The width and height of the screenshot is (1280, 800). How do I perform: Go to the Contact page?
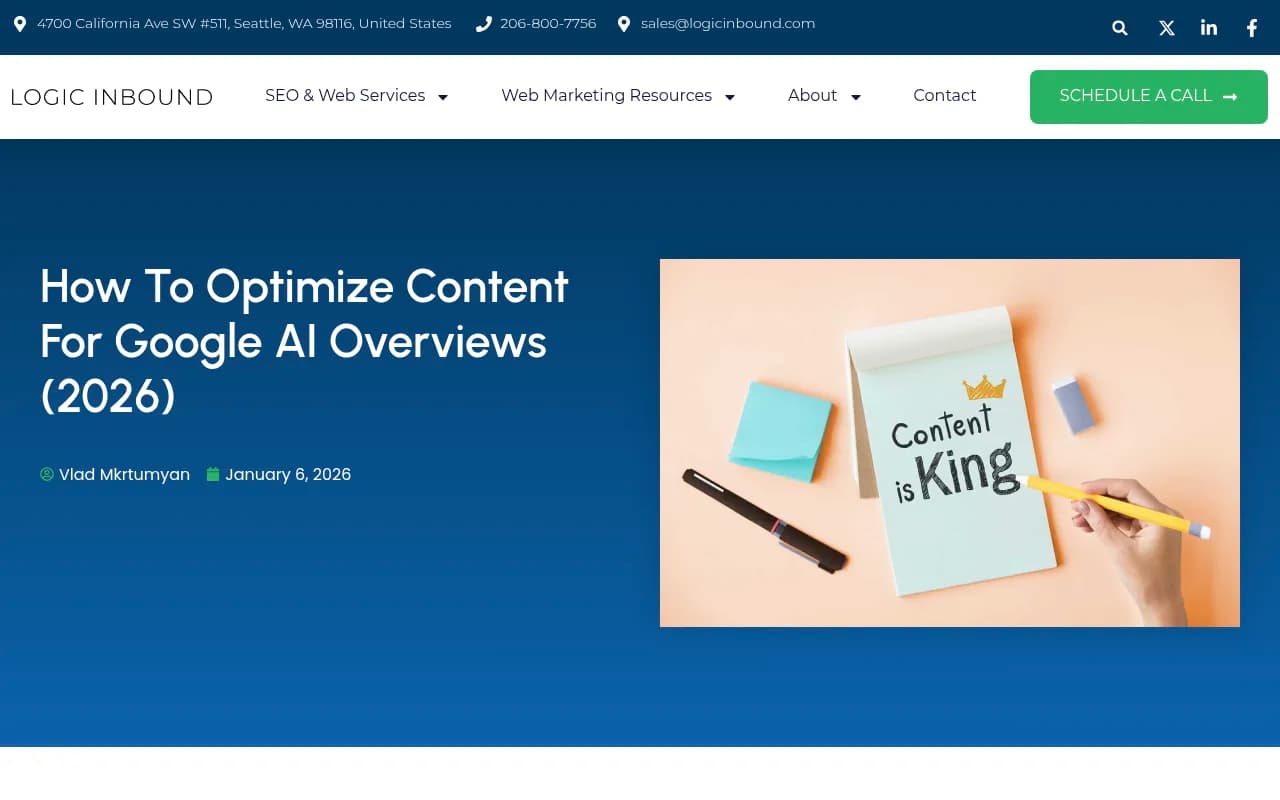944,95
